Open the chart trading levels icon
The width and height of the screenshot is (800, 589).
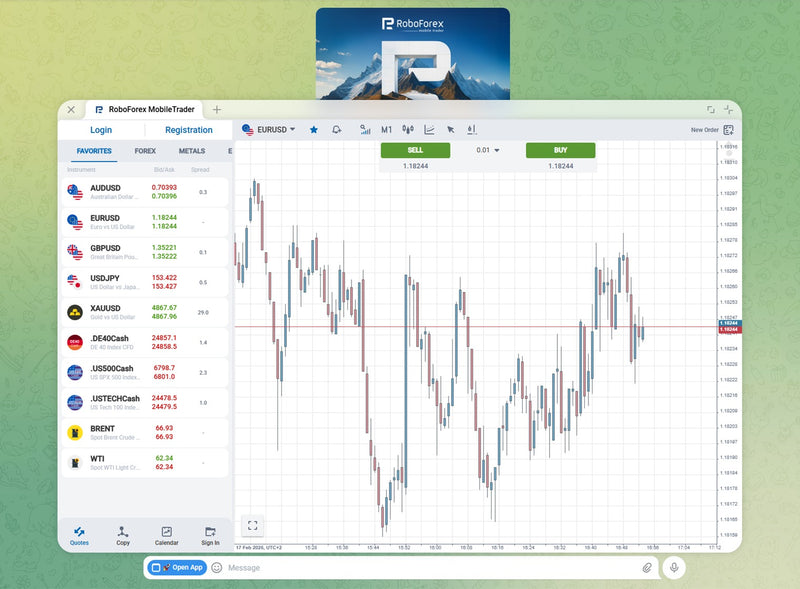click(471, 130)
